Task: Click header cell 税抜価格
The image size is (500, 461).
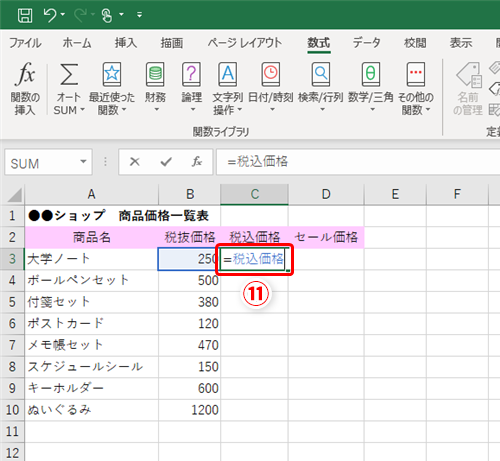Action: [190, 238]
